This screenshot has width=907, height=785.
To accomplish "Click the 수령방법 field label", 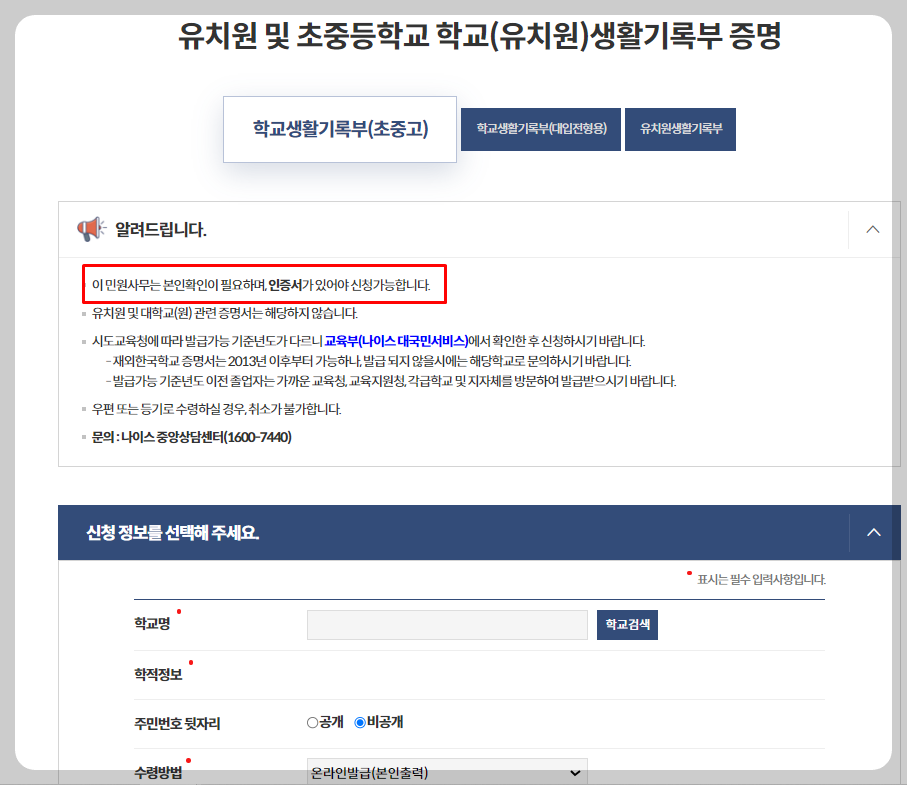I will (158, 772).
